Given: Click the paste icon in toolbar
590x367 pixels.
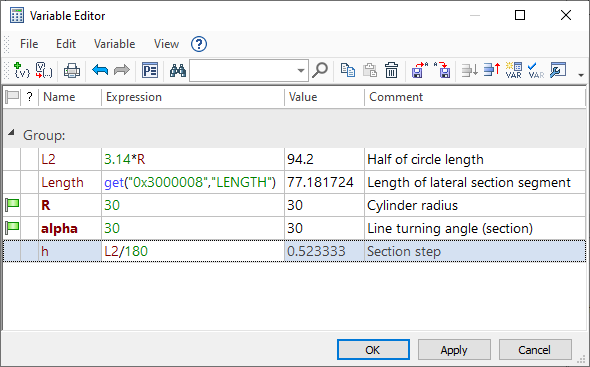Looking at the screenshot, I should tap(370, 70).
